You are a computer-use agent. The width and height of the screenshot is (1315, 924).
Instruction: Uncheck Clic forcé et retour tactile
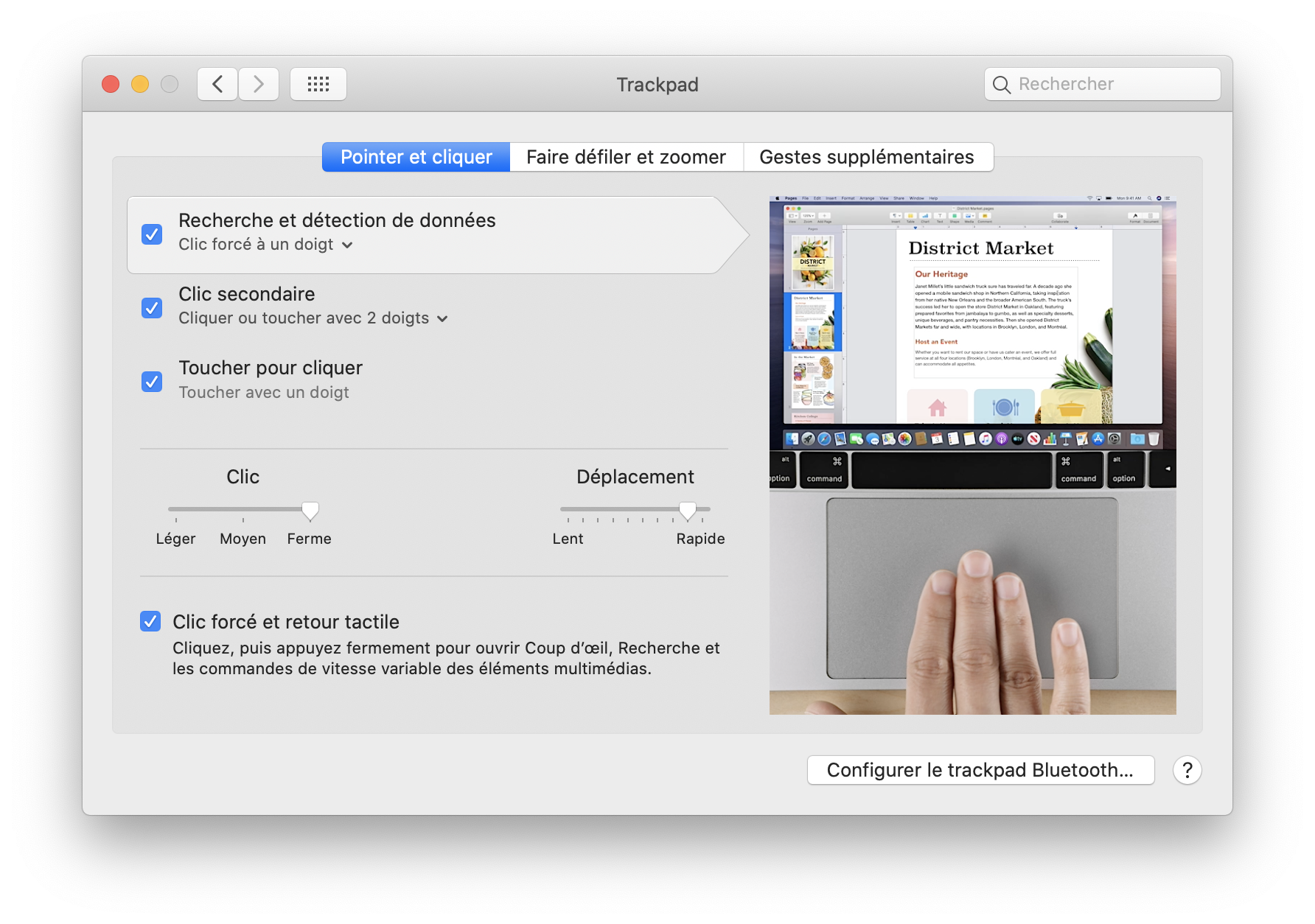[x=150, y=622]
